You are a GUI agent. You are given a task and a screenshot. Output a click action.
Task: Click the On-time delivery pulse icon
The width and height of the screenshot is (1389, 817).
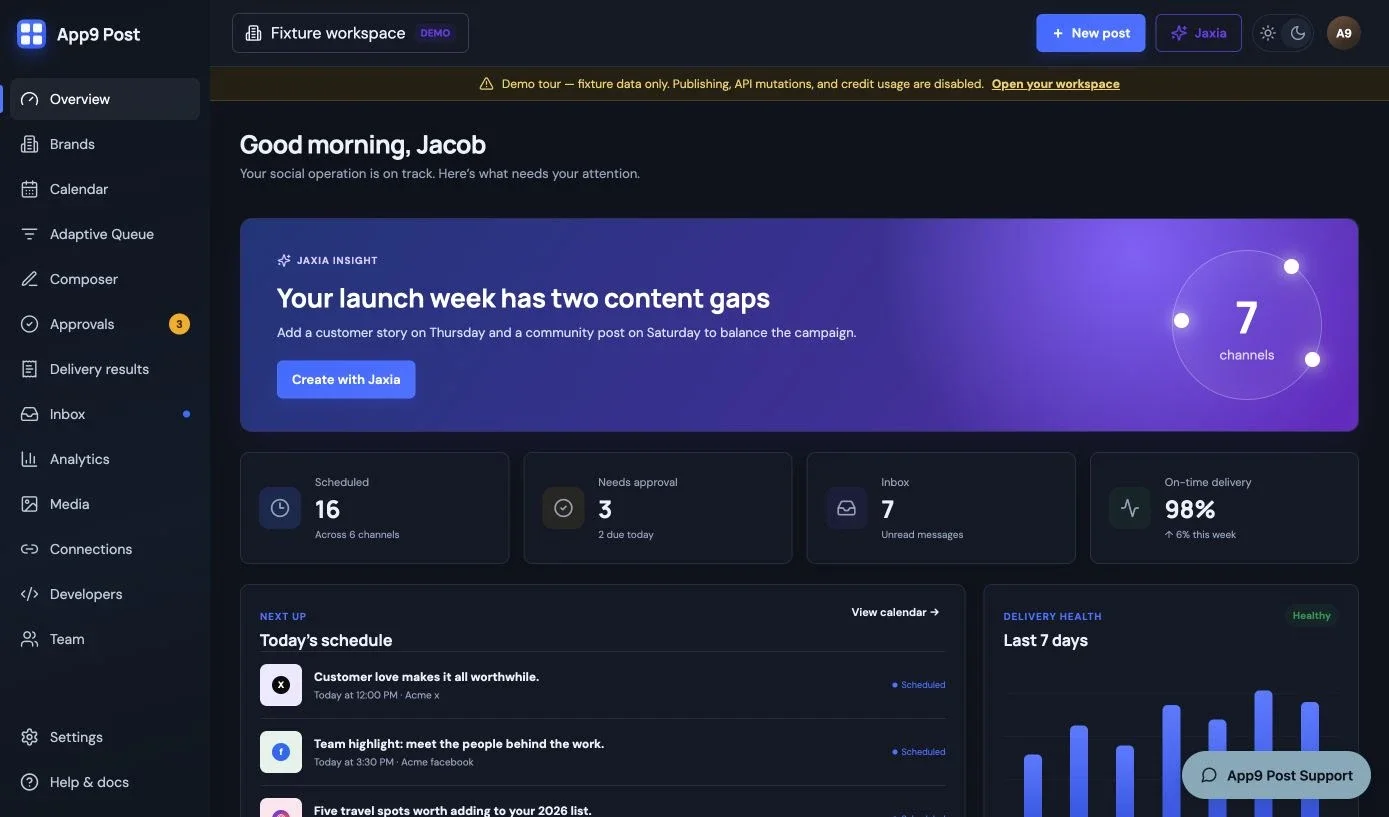point(1130,508)
